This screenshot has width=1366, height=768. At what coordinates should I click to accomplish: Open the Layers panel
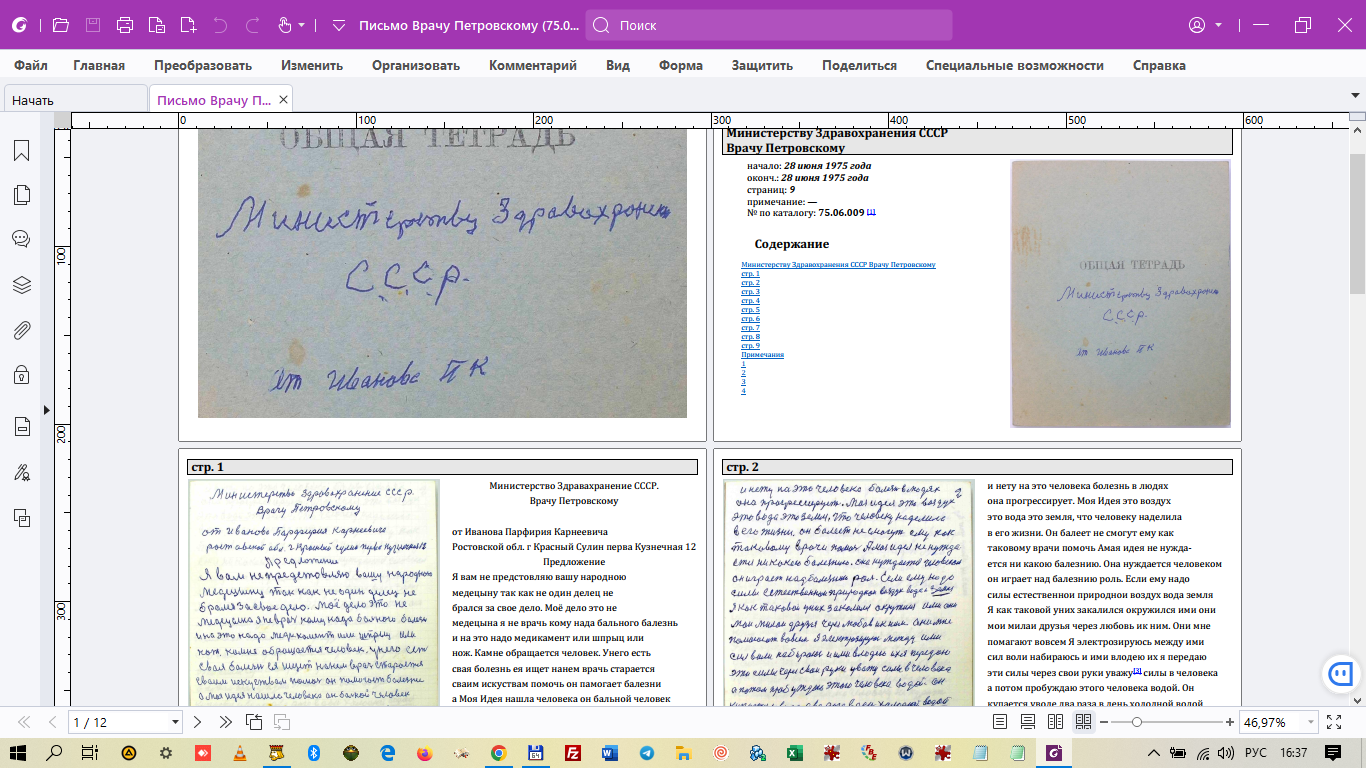point(21,285)
